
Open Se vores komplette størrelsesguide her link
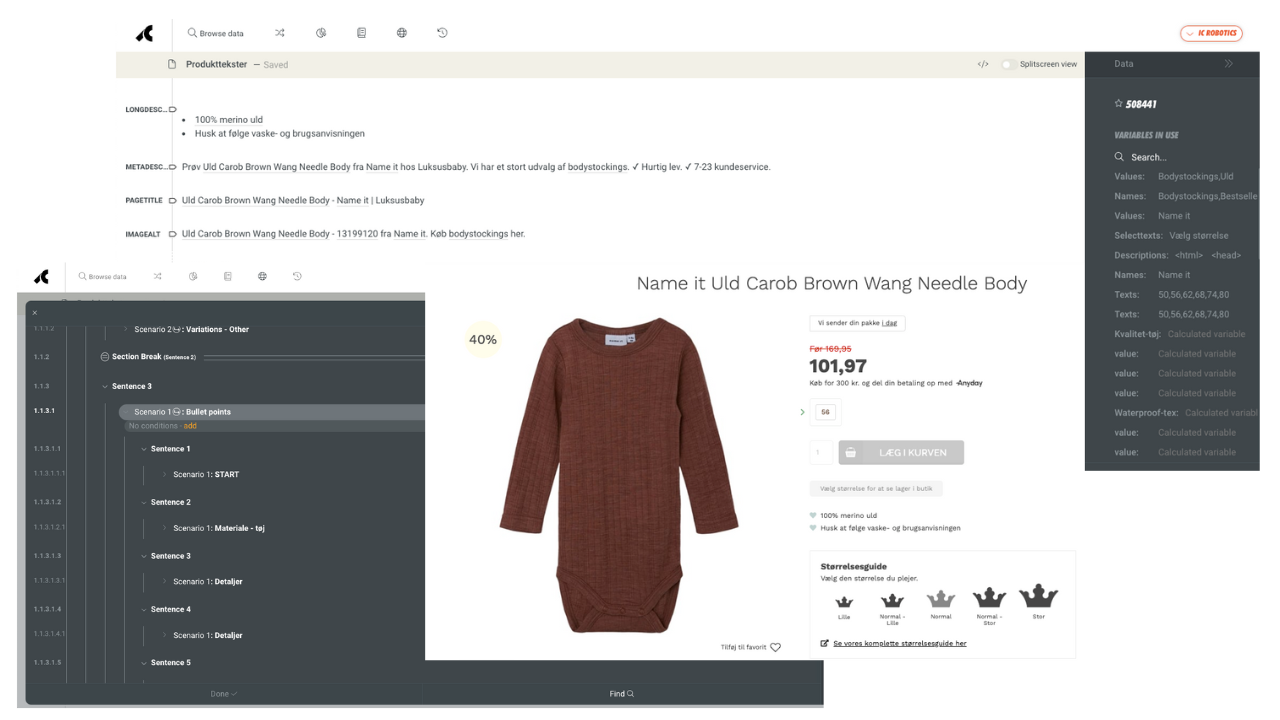(x=900, y=643)
